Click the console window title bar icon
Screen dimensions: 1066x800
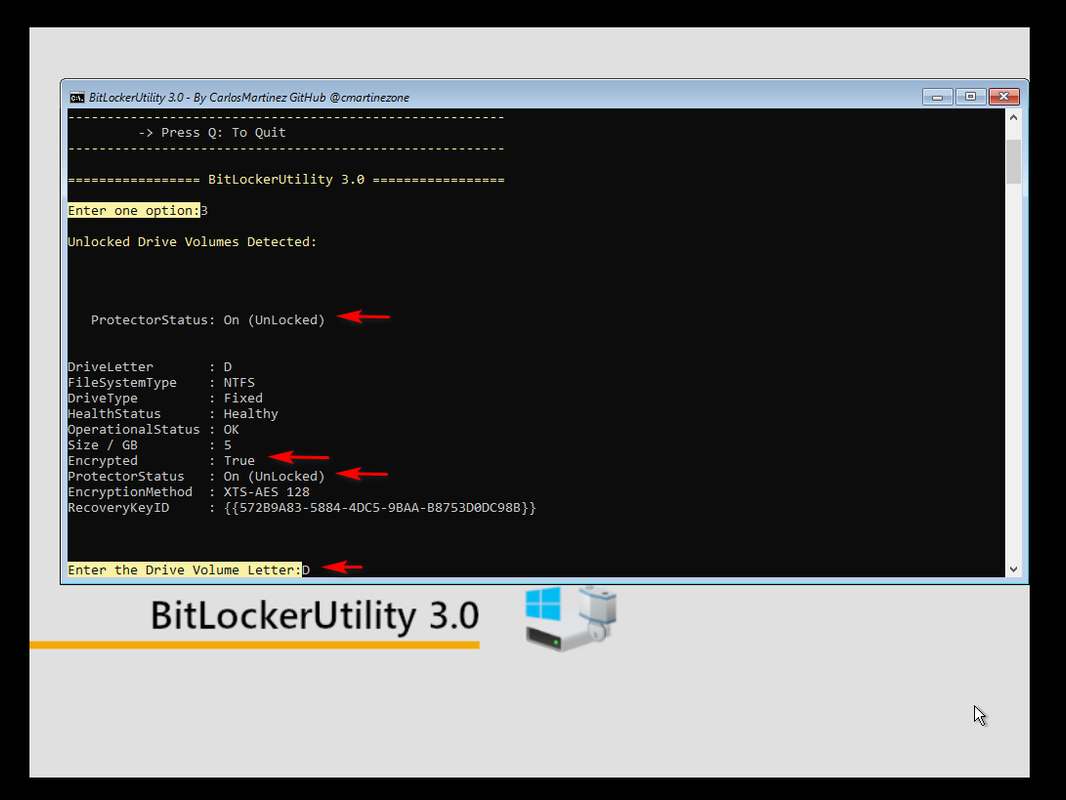coord(77,97)
